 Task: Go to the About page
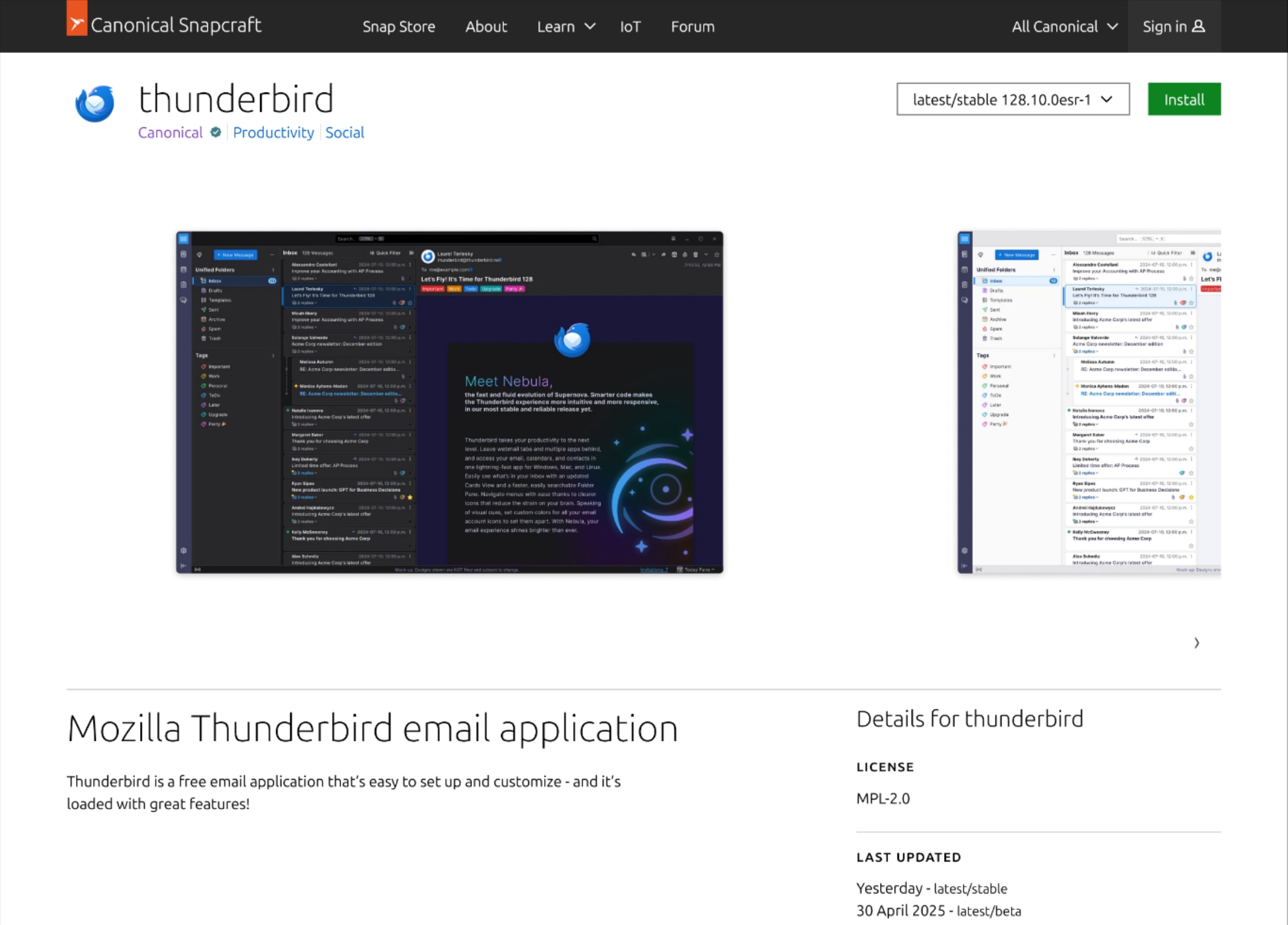coord(486,27)
